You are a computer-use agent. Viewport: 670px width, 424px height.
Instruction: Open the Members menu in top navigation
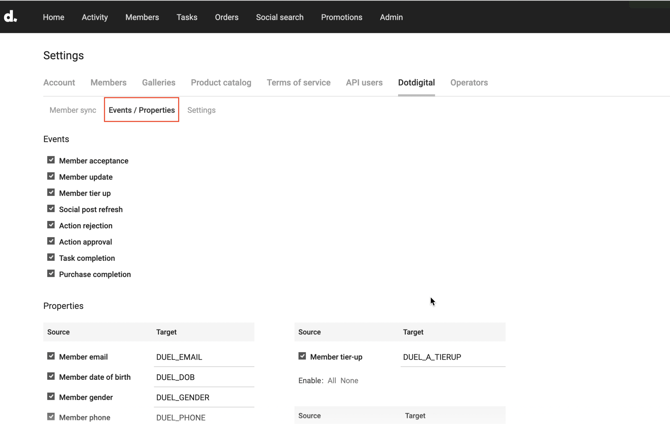(142, 17)
